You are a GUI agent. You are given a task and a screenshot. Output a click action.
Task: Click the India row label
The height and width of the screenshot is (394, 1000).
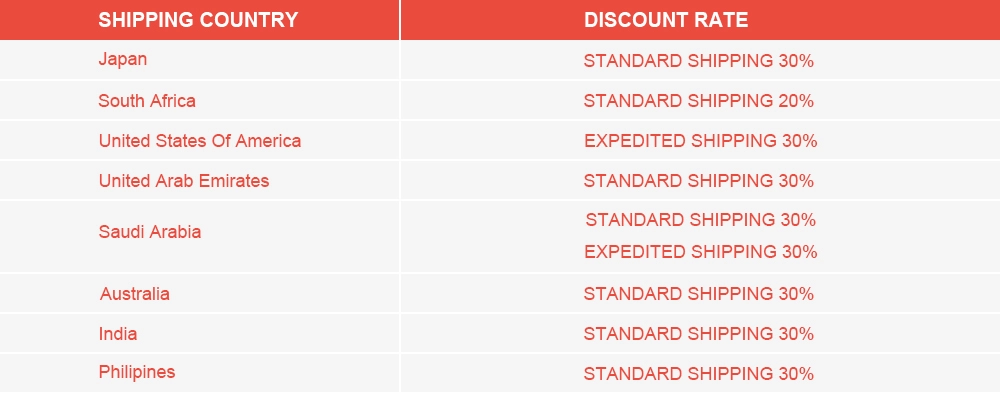pos(118,333)
